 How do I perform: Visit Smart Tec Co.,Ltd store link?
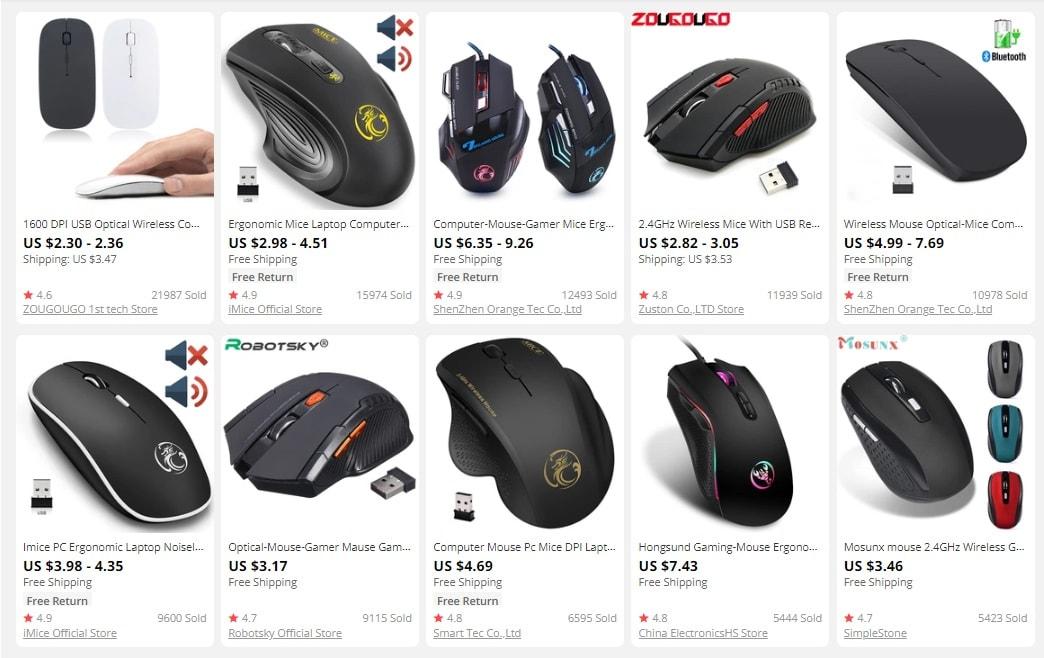click(x=477, y=633)
